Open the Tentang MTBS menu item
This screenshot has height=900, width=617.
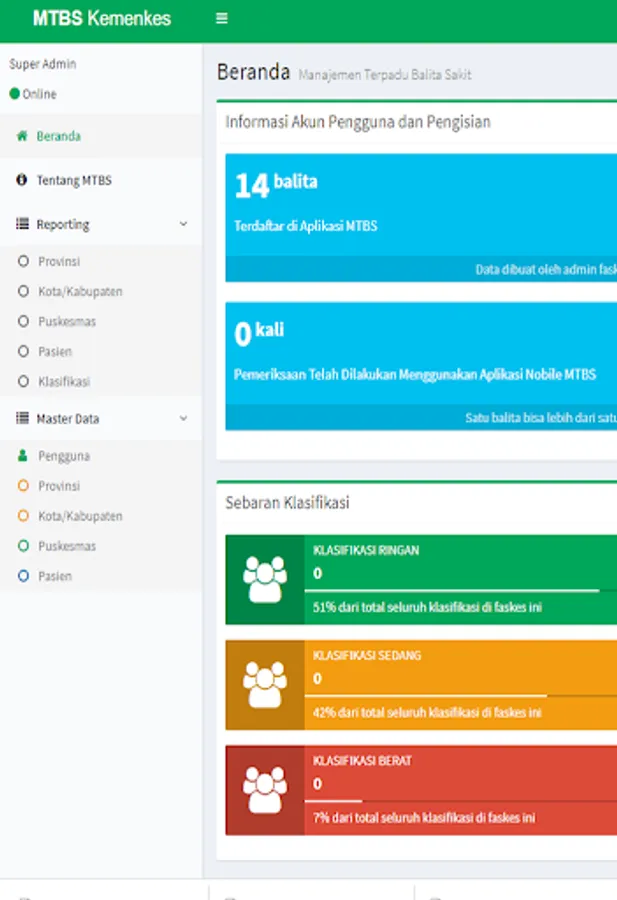coord(100,180)
